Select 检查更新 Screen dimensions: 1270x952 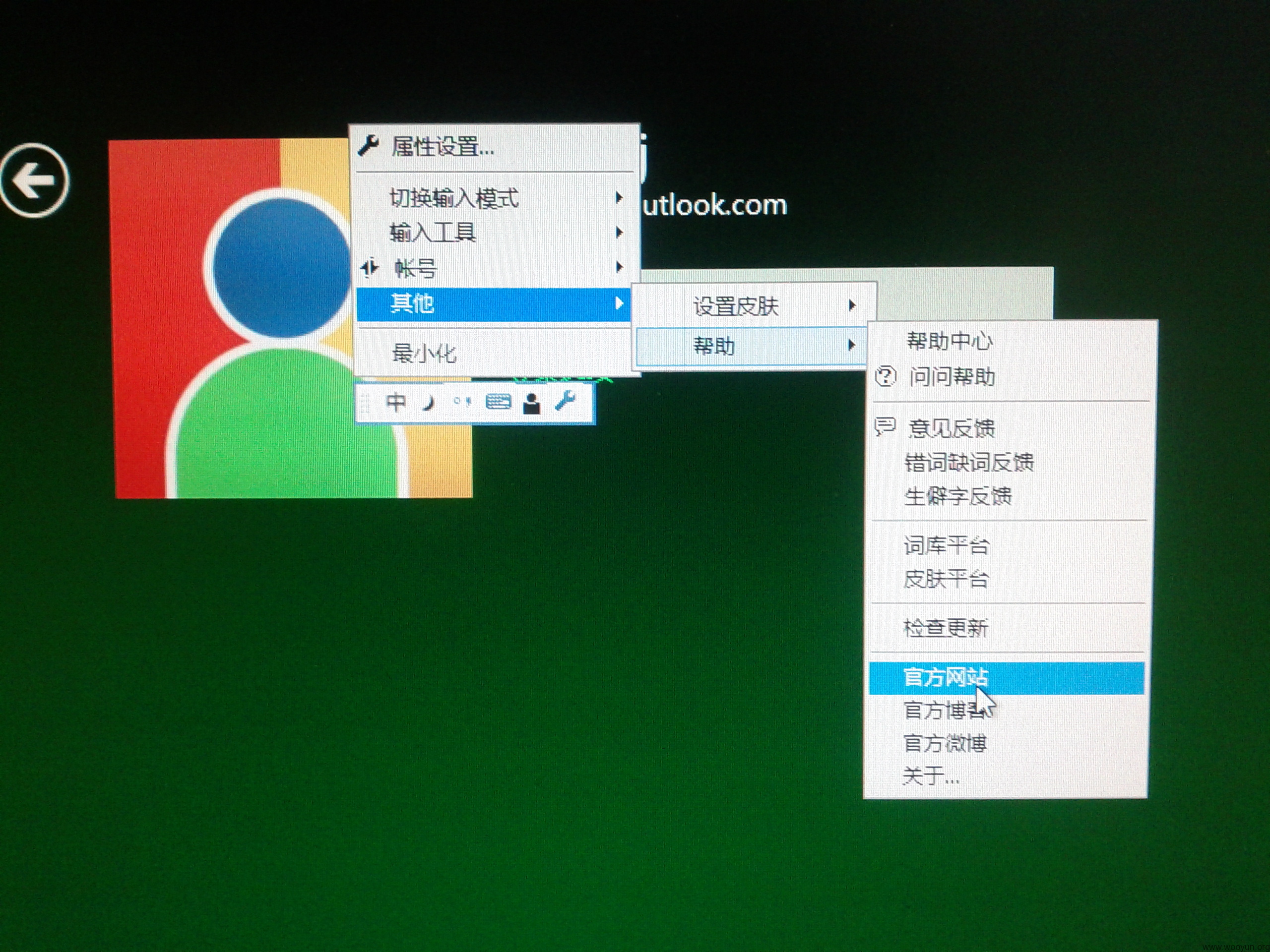tap(1008, 628)
